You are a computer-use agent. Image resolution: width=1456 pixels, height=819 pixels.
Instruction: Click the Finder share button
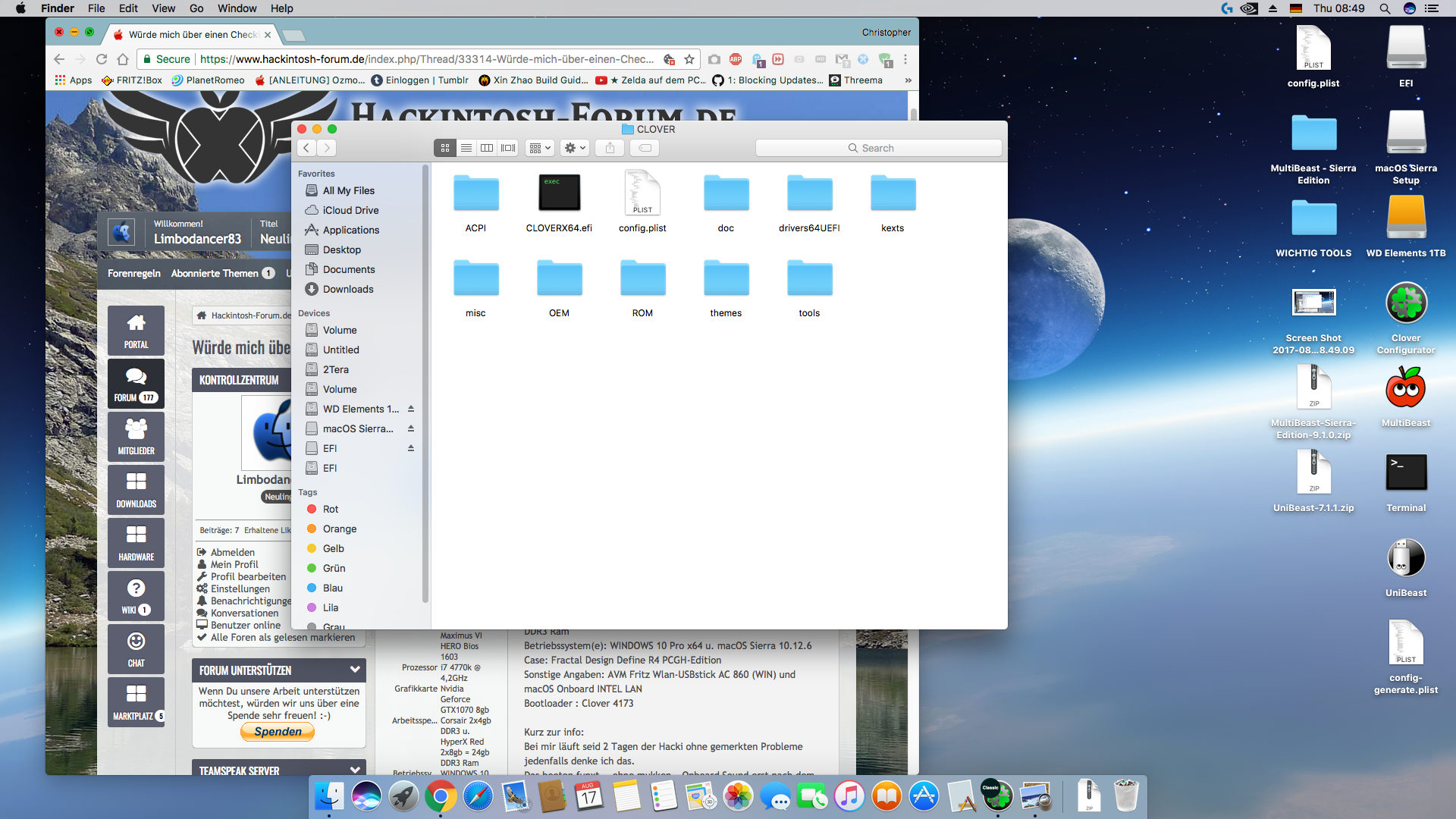(610, 148)
